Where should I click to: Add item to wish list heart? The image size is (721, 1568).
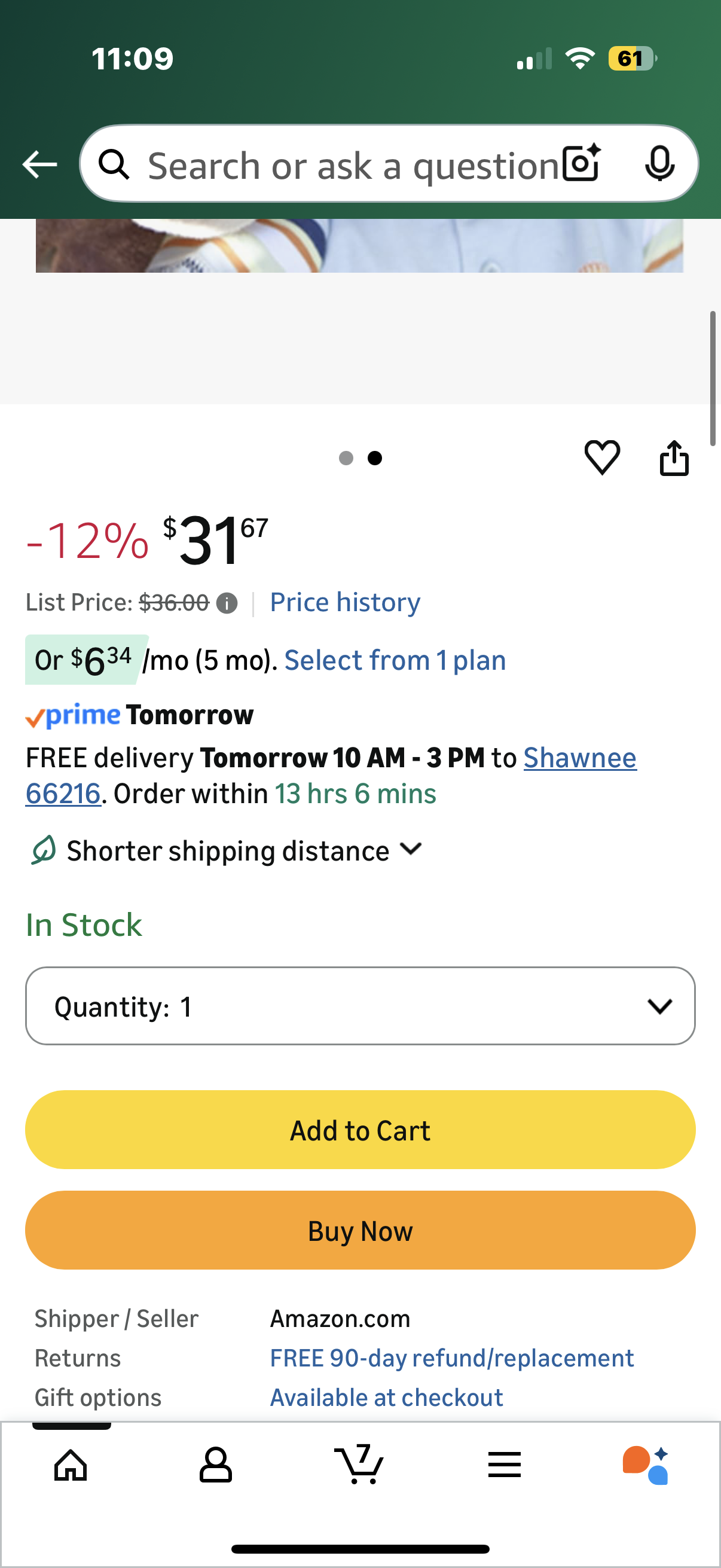click(602, 457)
